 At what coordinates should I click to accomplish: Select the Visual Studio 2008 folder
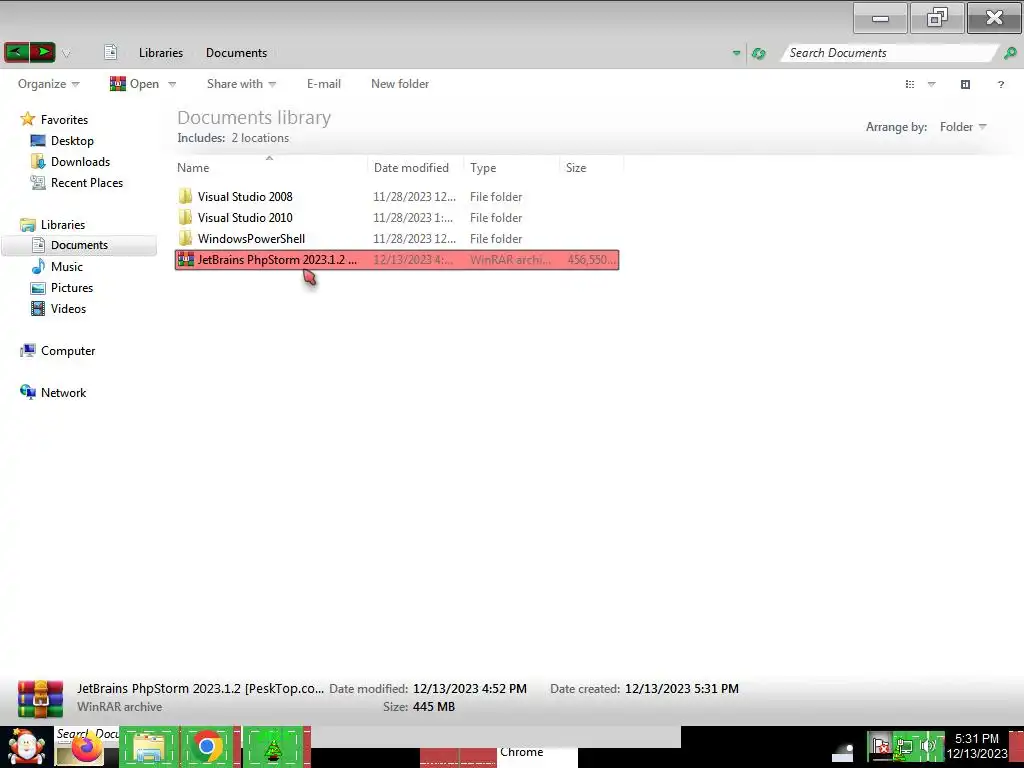pos(397,197)
